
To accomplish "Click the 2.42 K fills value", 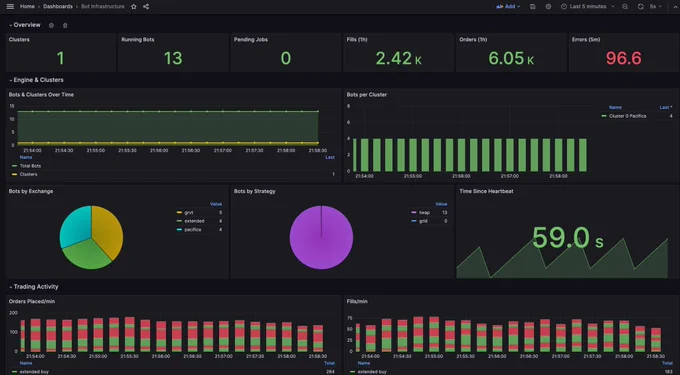I will [399, 59].
